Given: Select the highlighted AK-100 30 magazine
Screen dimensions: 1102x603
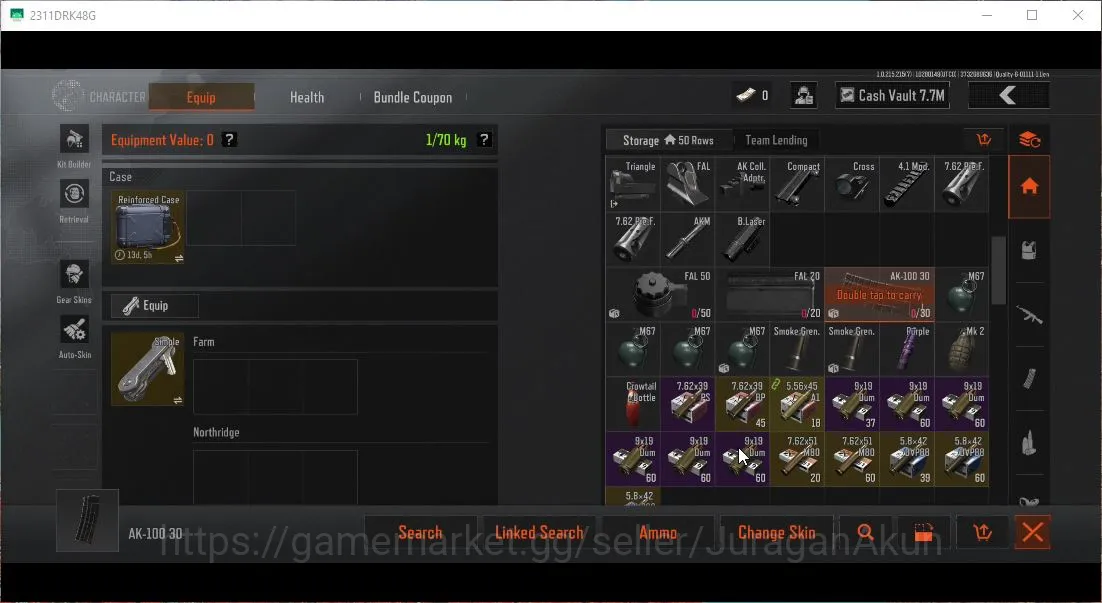Looking at the screenshot, I should pyautogui.click(x=879, y=294).
